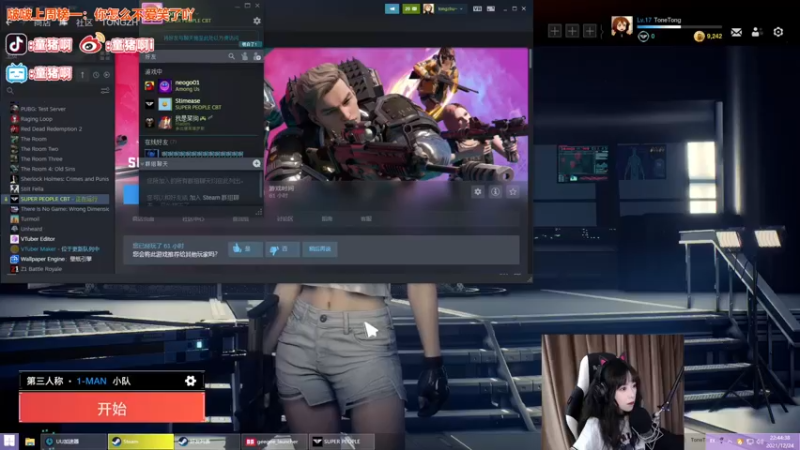Switch to SUPER PEOPLE taskbar item

click(x=342, y=442)
